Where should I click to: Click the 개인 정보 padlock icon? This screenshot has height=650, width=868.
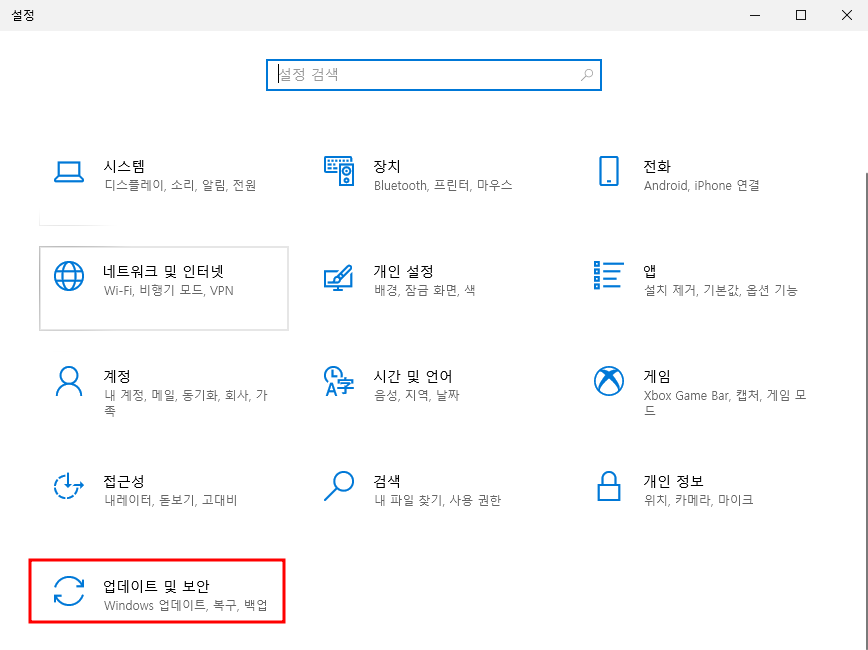click(x=610, y=488)
